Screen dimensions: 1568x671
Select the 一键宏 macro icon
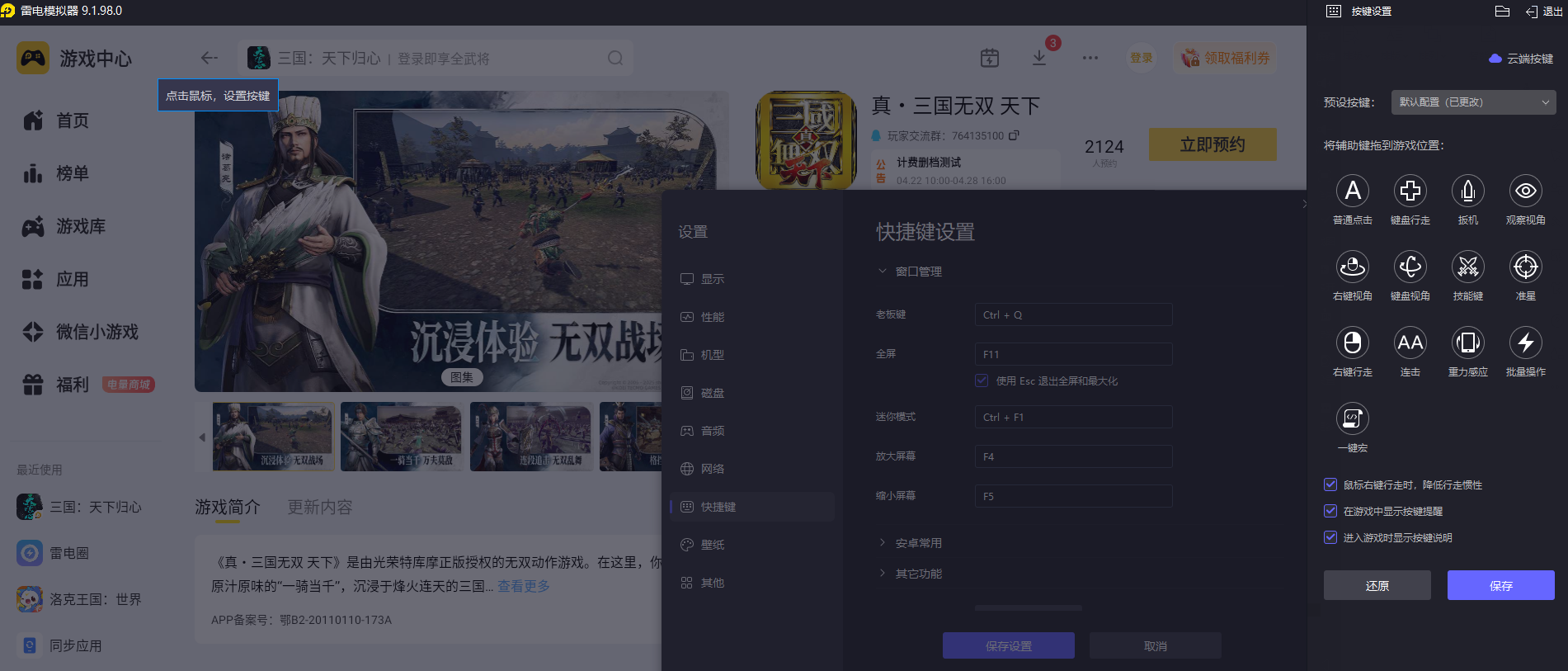(x=1352, y=418)
